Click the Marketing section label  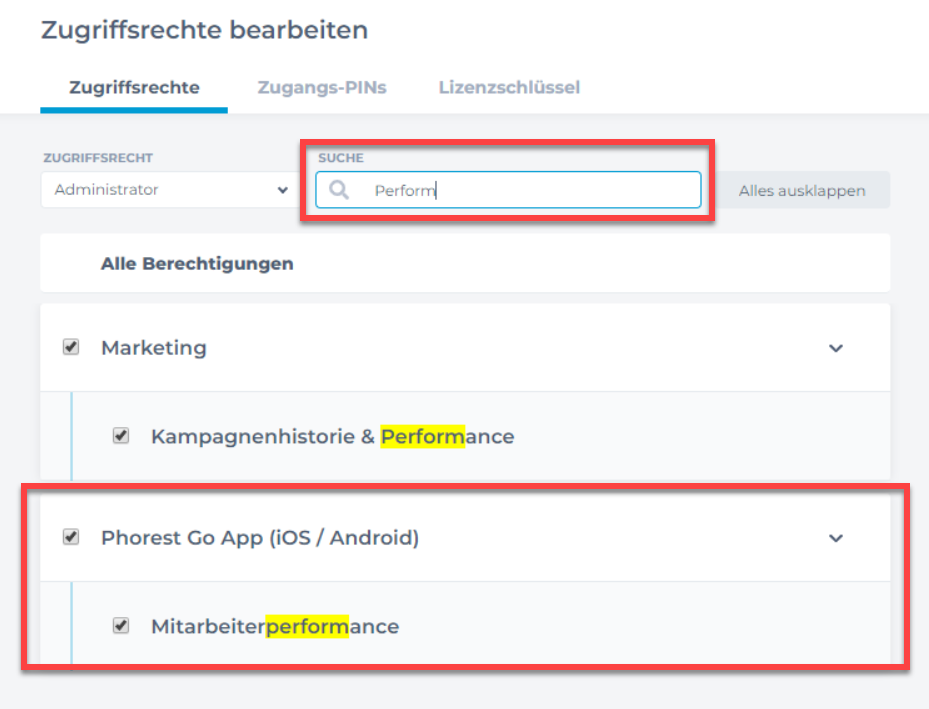tap(154, 348)
